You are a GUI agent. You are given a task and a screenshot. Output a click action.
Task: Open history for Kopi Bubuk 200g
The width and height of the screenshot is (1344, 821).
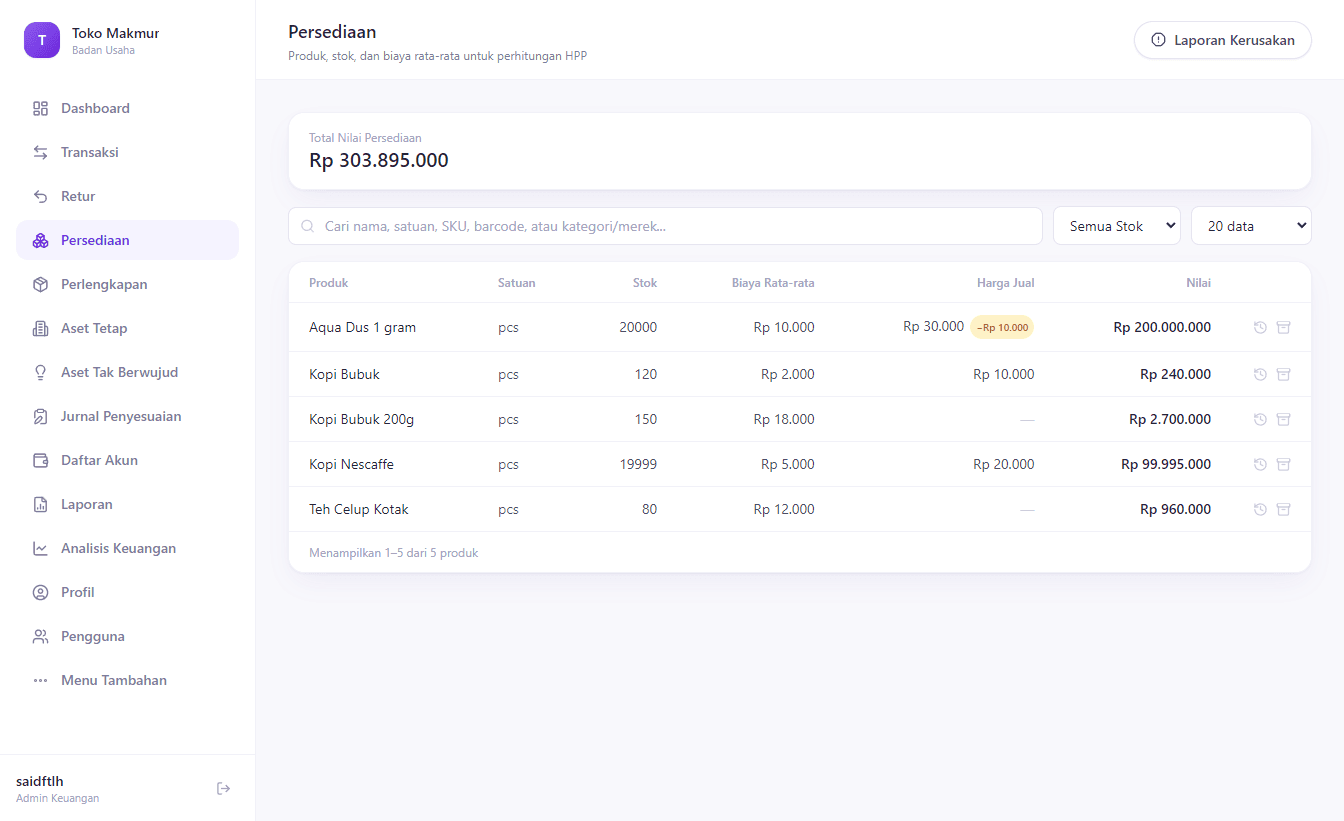[x=1260, y=419]
